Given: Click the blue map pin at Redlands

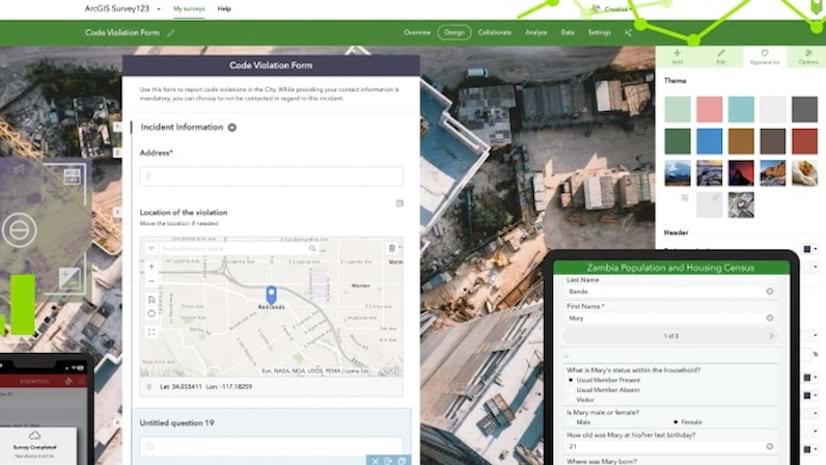Looking at the screenshot, I should pyautogui.click(x=271, y=294).
